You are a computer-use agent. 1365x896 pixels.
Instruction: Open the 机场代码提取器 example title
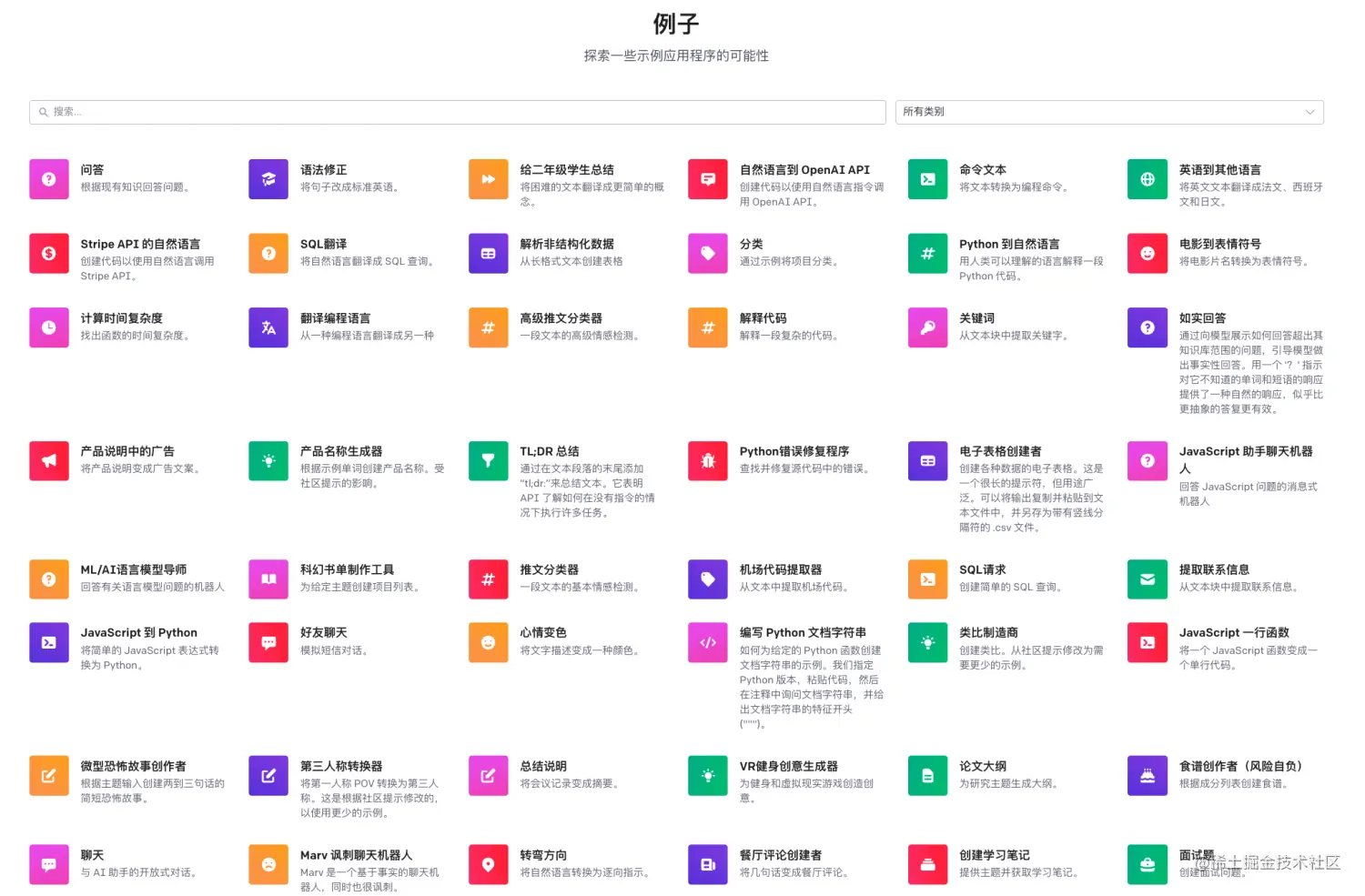tap(781, 569)
